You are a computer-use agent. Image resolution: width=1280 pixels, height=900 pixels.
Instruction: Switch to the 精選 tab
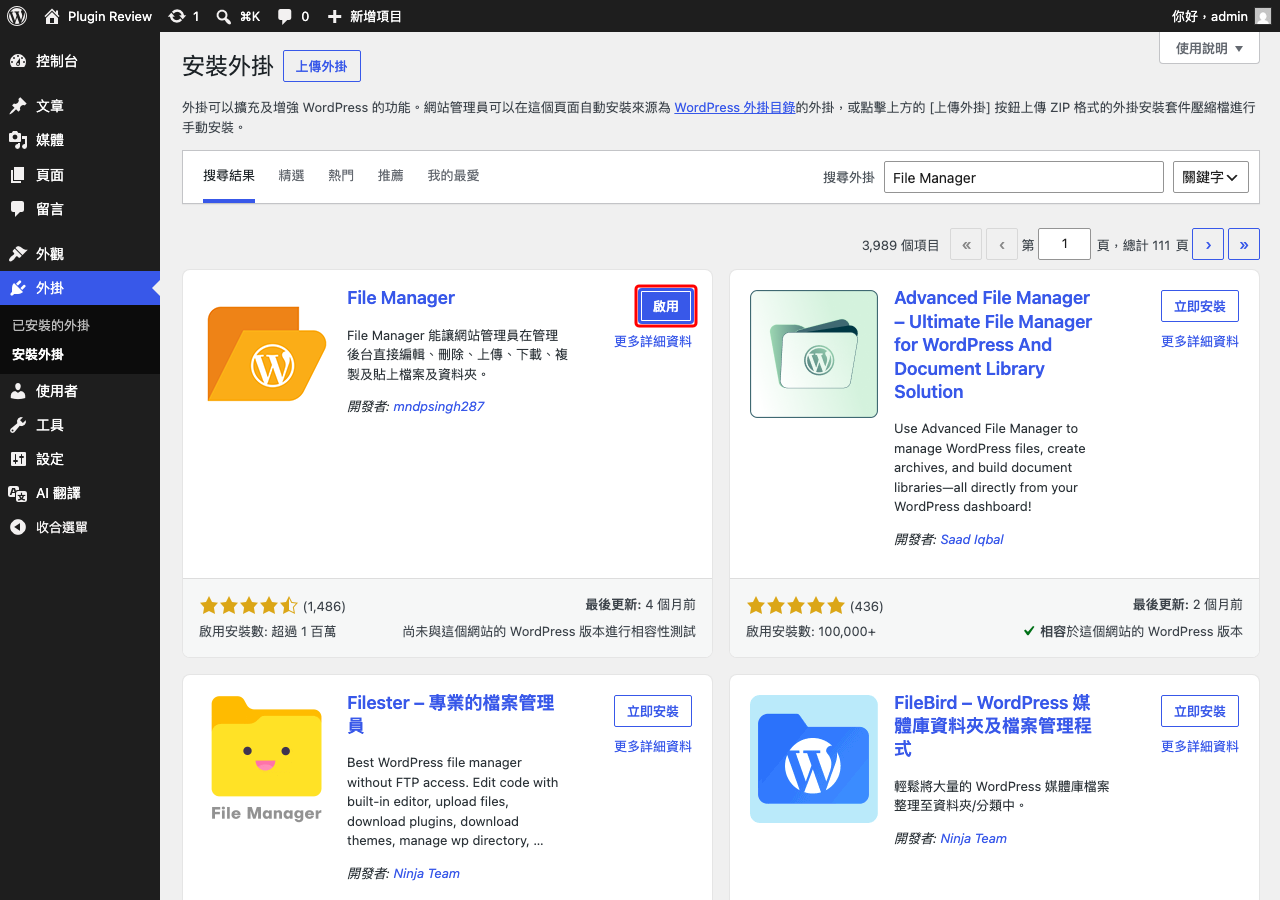tap(292, 176)
